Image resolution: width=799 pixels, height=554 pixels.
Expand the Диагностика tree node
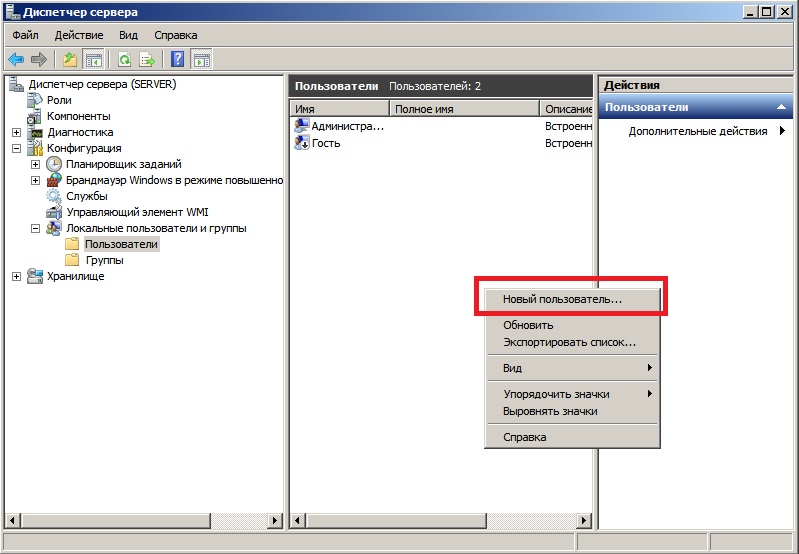17,133
